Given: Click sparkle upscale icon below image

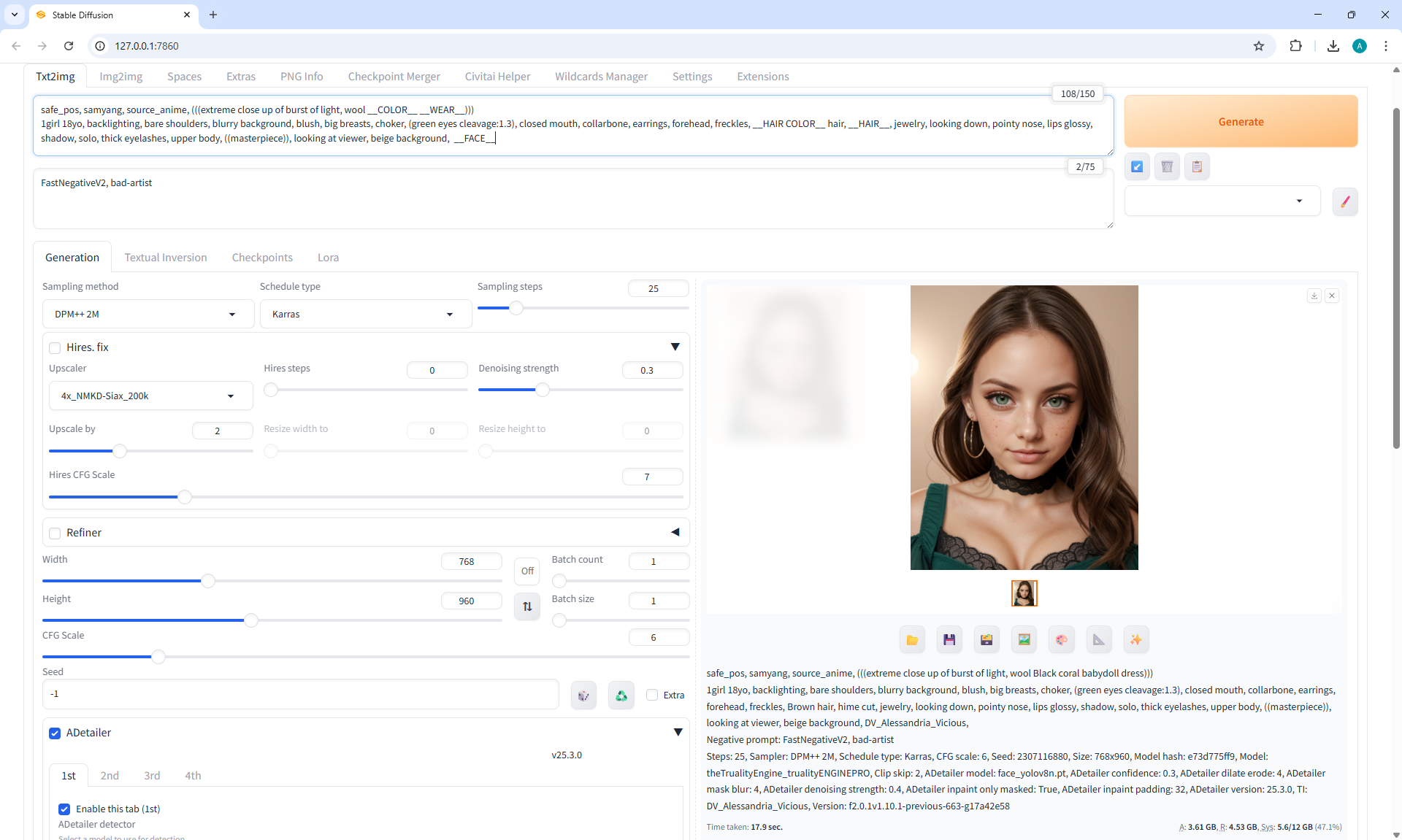Looking at the screenshot, I should [1135, 640].
